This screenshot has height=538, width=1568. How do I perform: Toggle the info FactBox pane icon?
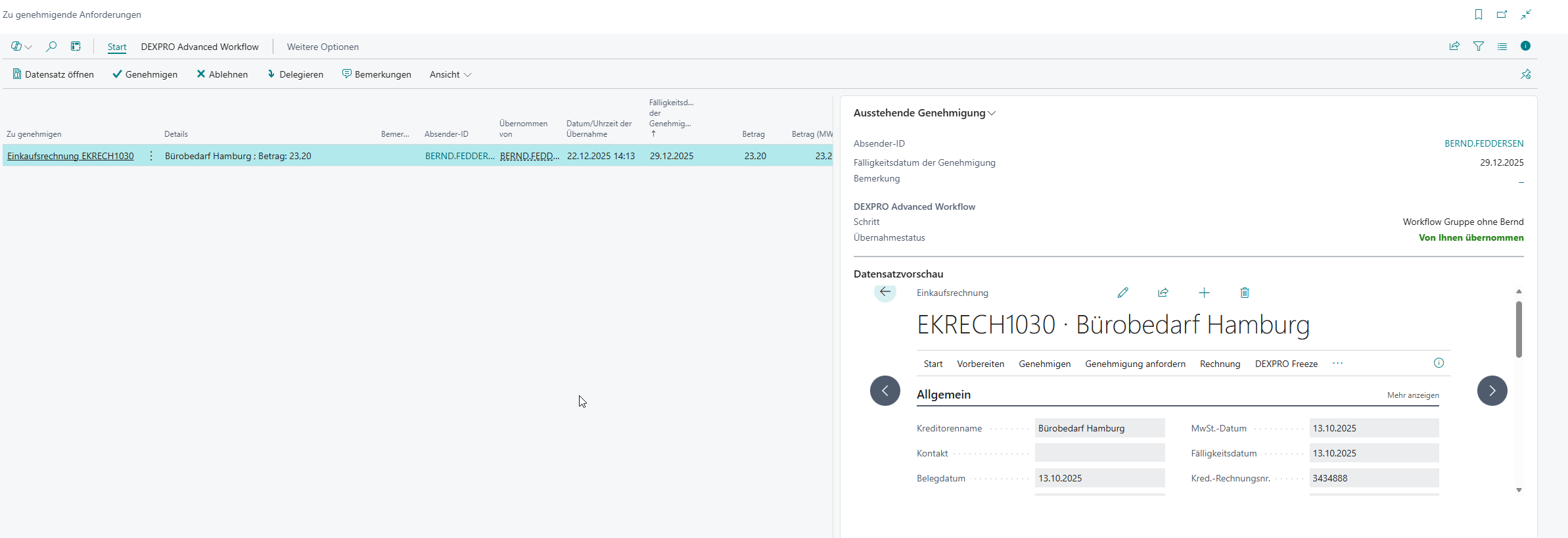[x=1526, y=46]
